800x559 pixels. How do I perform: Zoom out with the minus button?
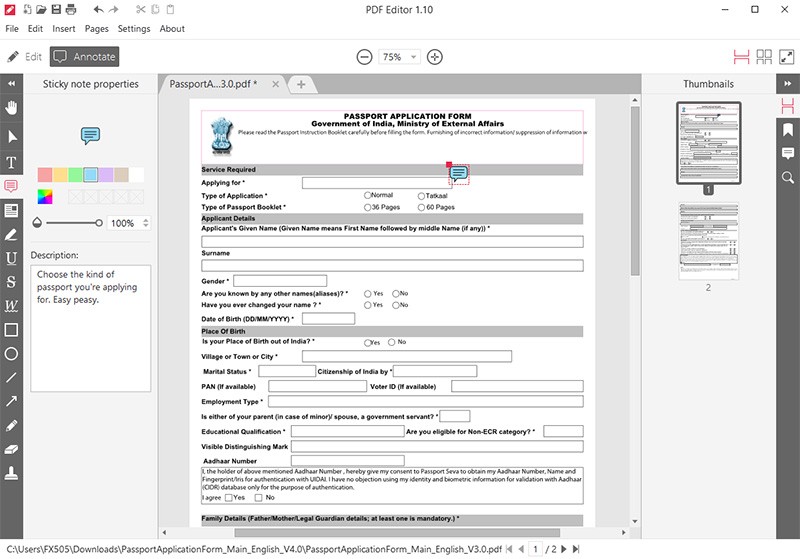click(x=364, y=57)
